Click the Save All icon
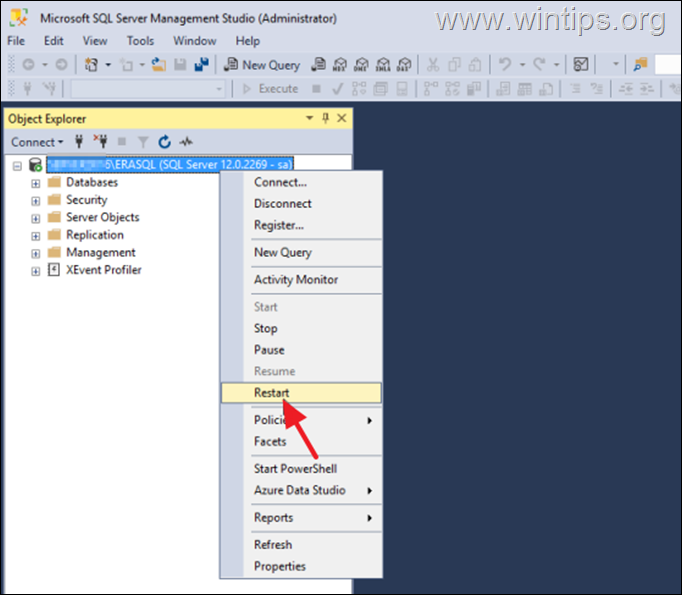The height and width of the screenshot is (595, 682). point(201,65)
